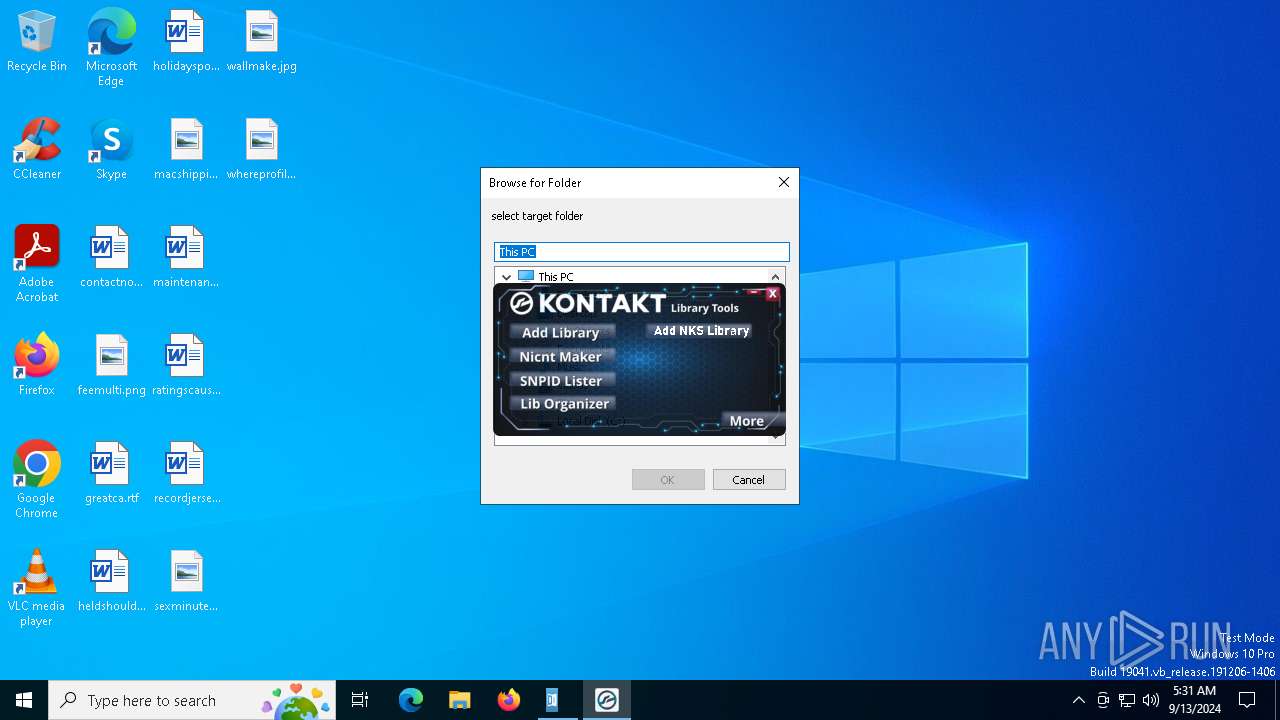
Task: Open SNPID Lister tool
Action: pos(561,380)
